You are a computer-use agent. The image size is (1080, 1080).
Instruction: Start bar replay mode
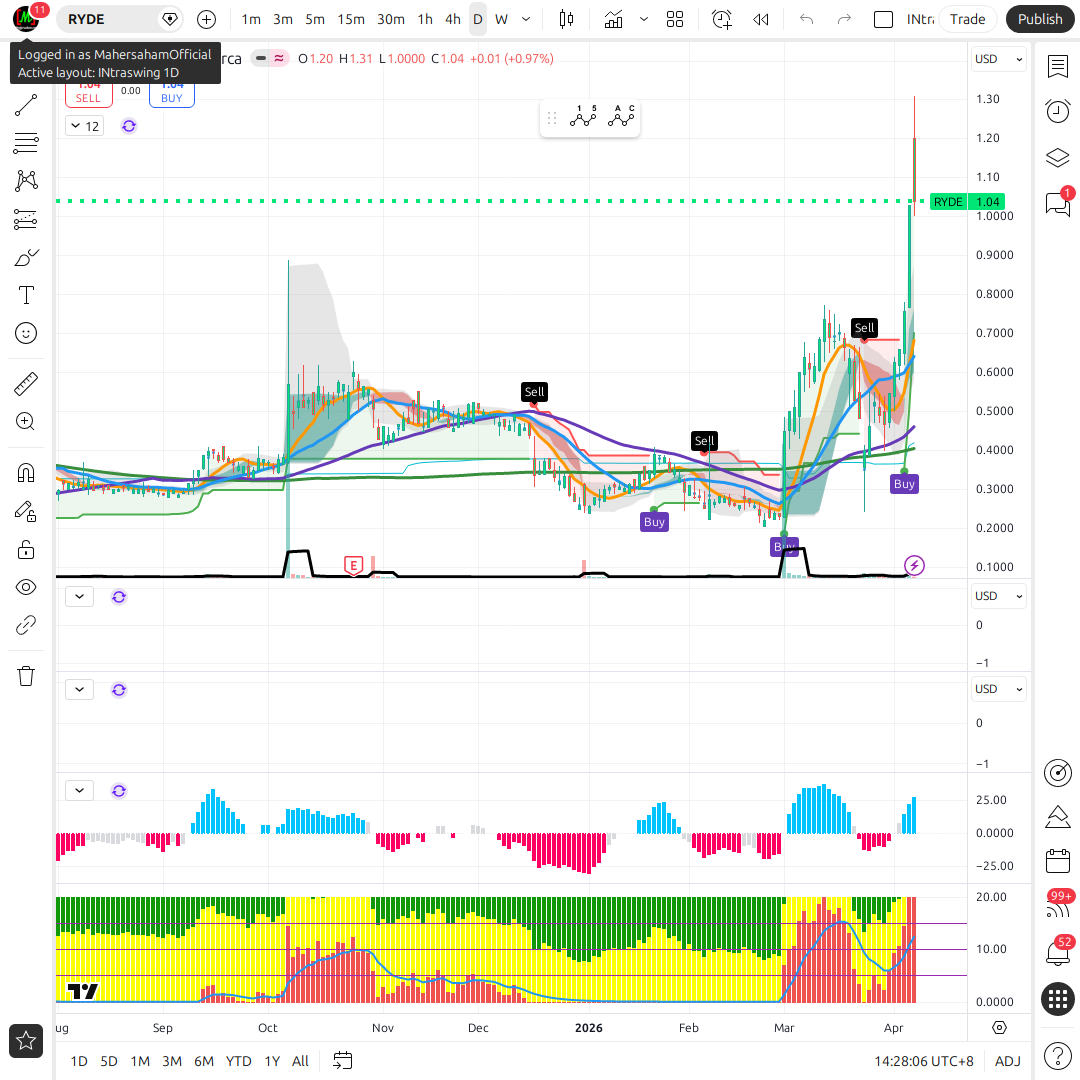coord(761,19)
